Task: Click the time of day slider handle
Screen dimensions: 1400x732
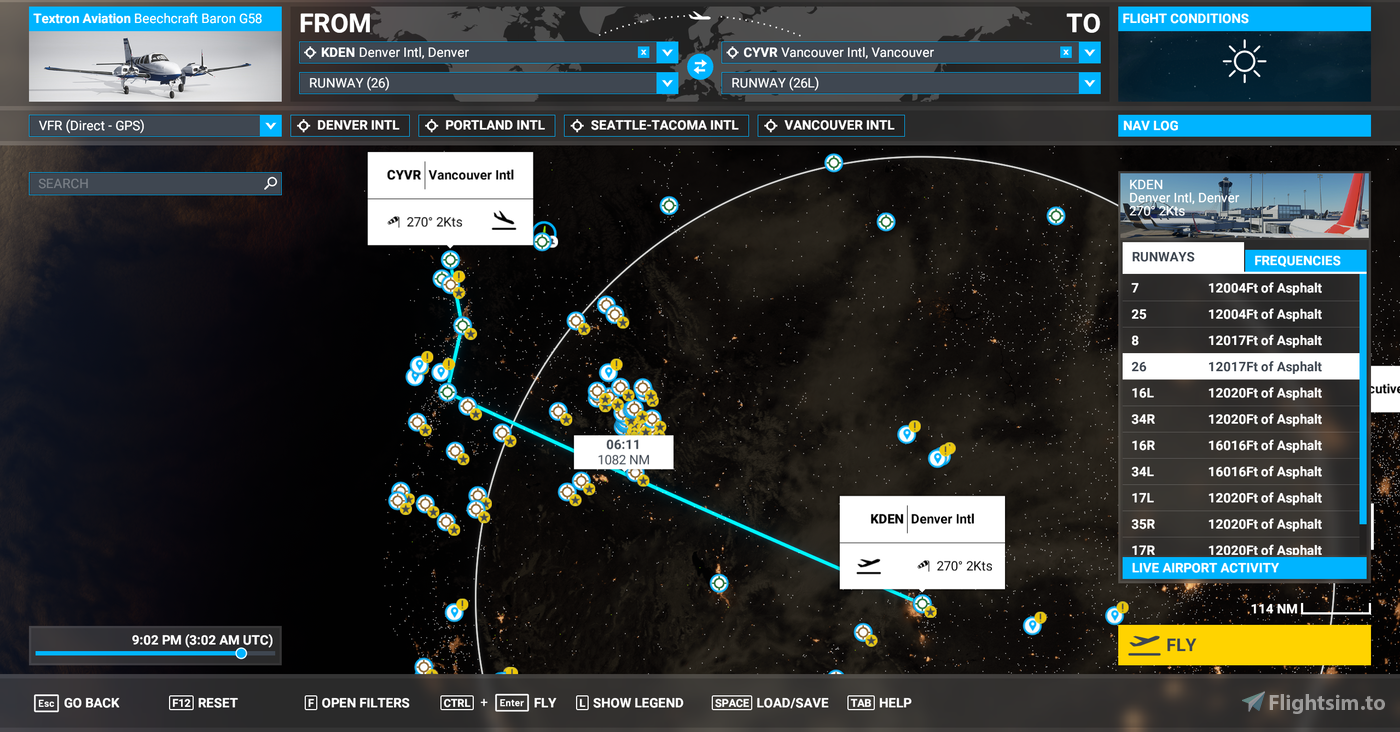Action: [241, 654]
